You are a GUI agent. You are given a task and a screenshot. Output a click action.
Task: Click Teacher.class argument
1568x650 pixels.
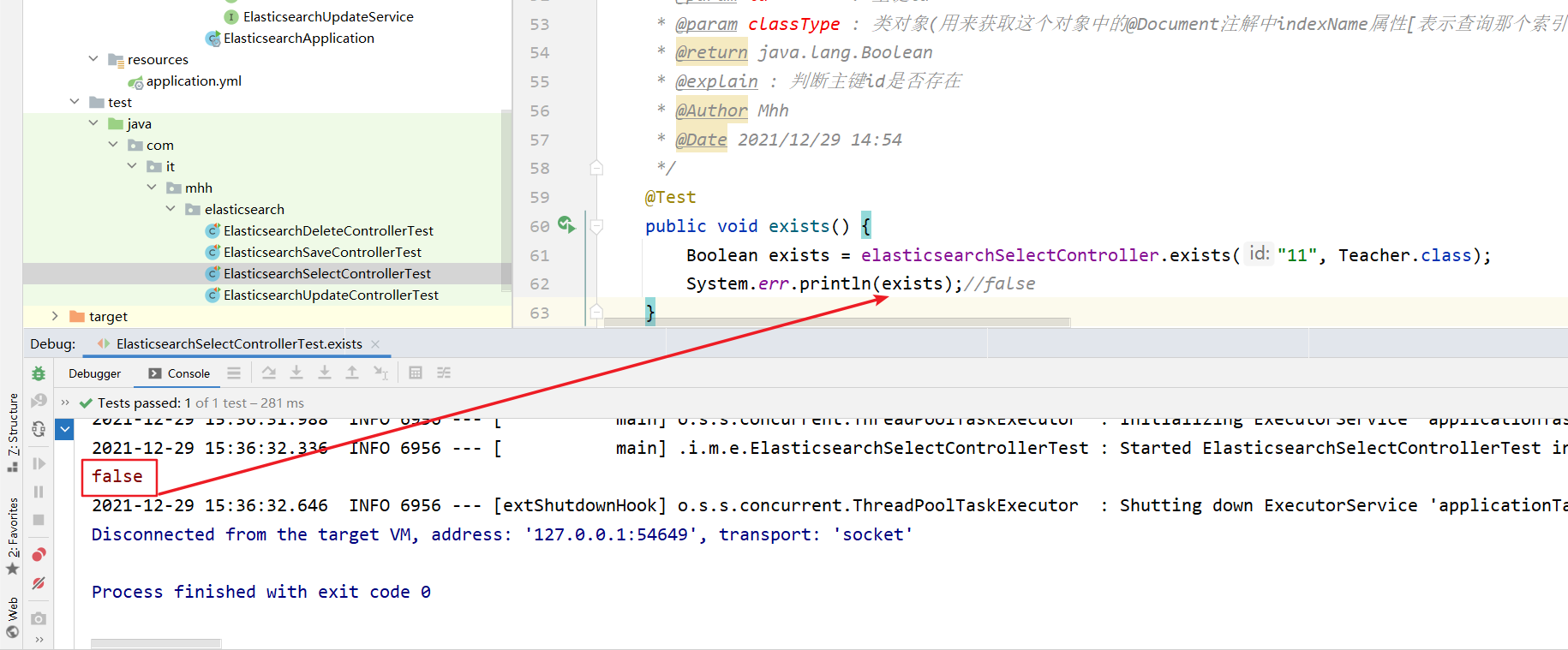1404,255
